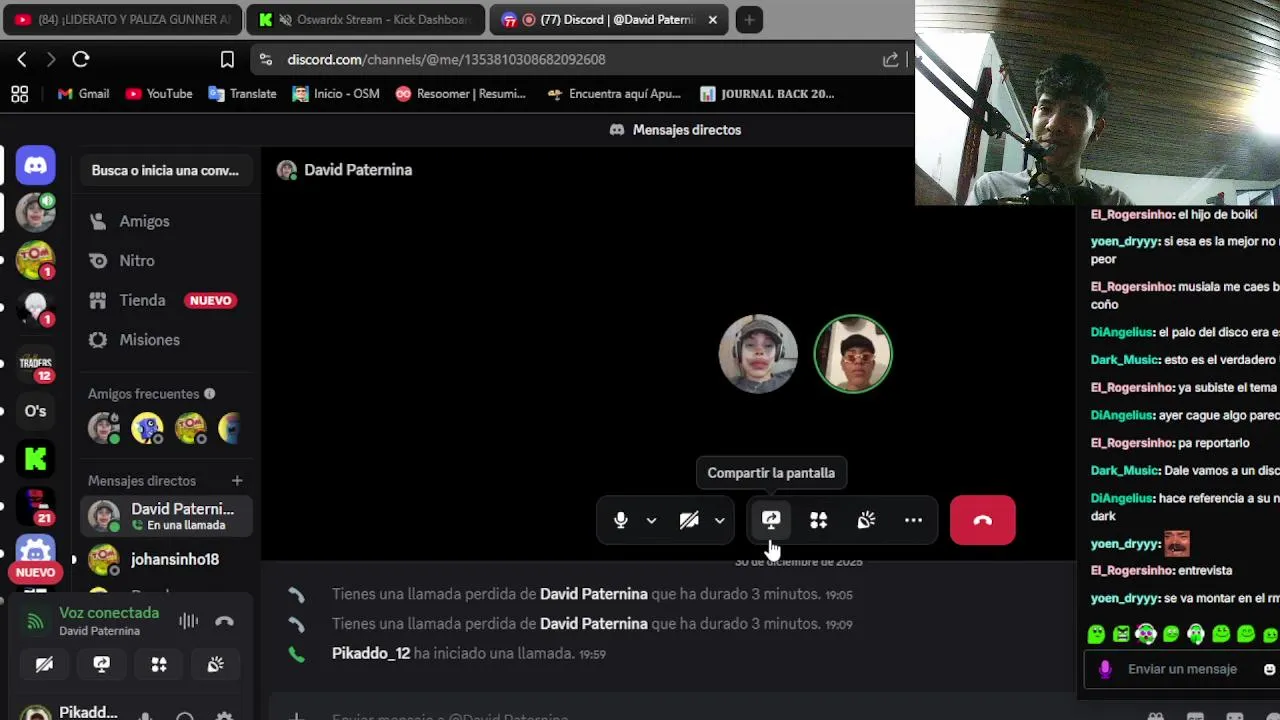This screenshot has height=720, width=1280.
Task: Open Gmail bookmark
Action: (83, 94)
